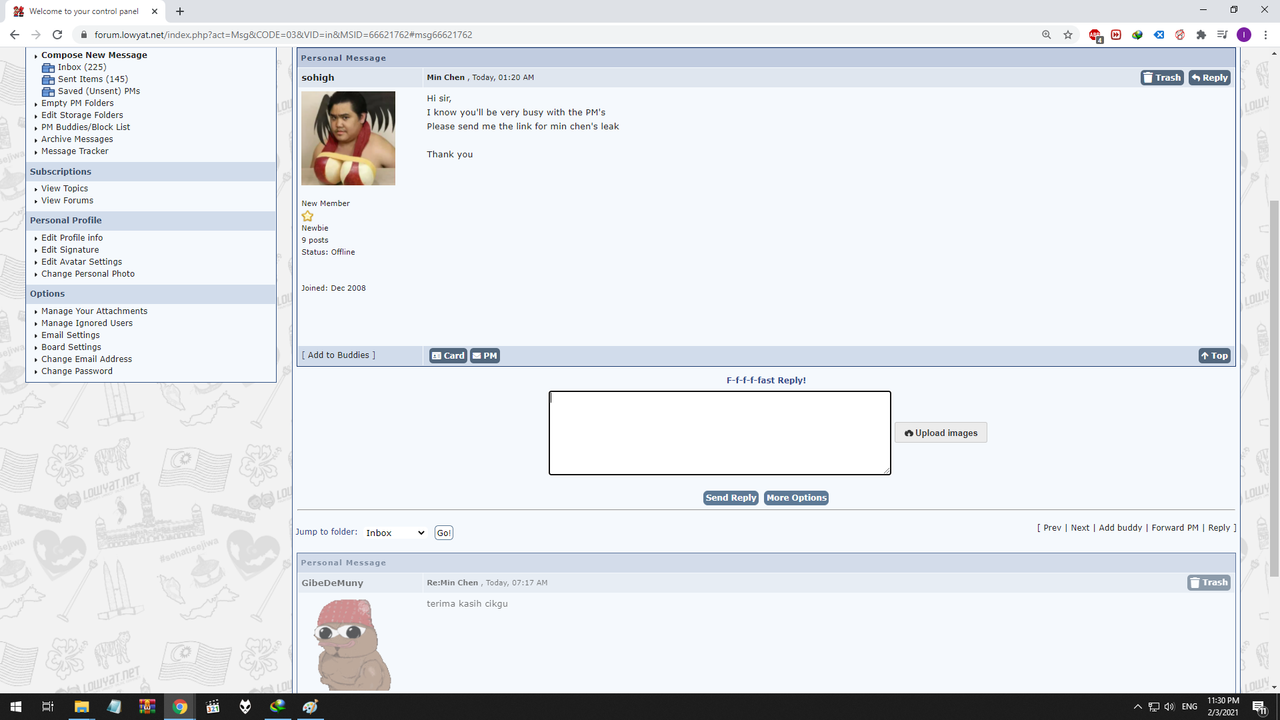Viewport: 1280px width, 720px height.
Task: Open the Paint app on taskbar
Action: (310, 707)
